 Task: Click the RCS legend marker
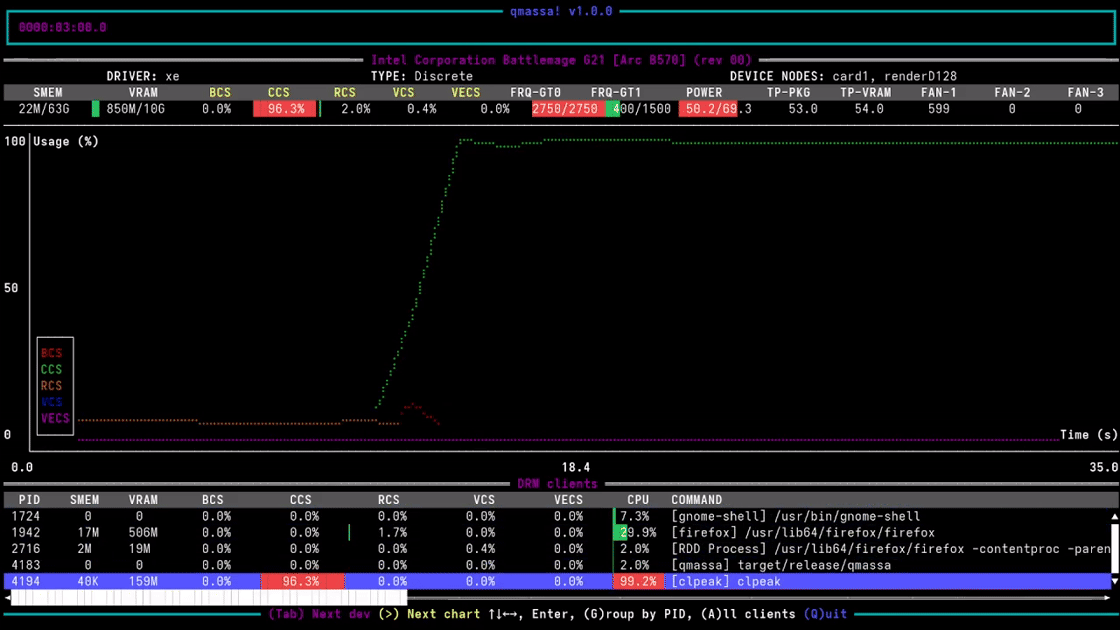pyautogui.click(x=50, y=385)
